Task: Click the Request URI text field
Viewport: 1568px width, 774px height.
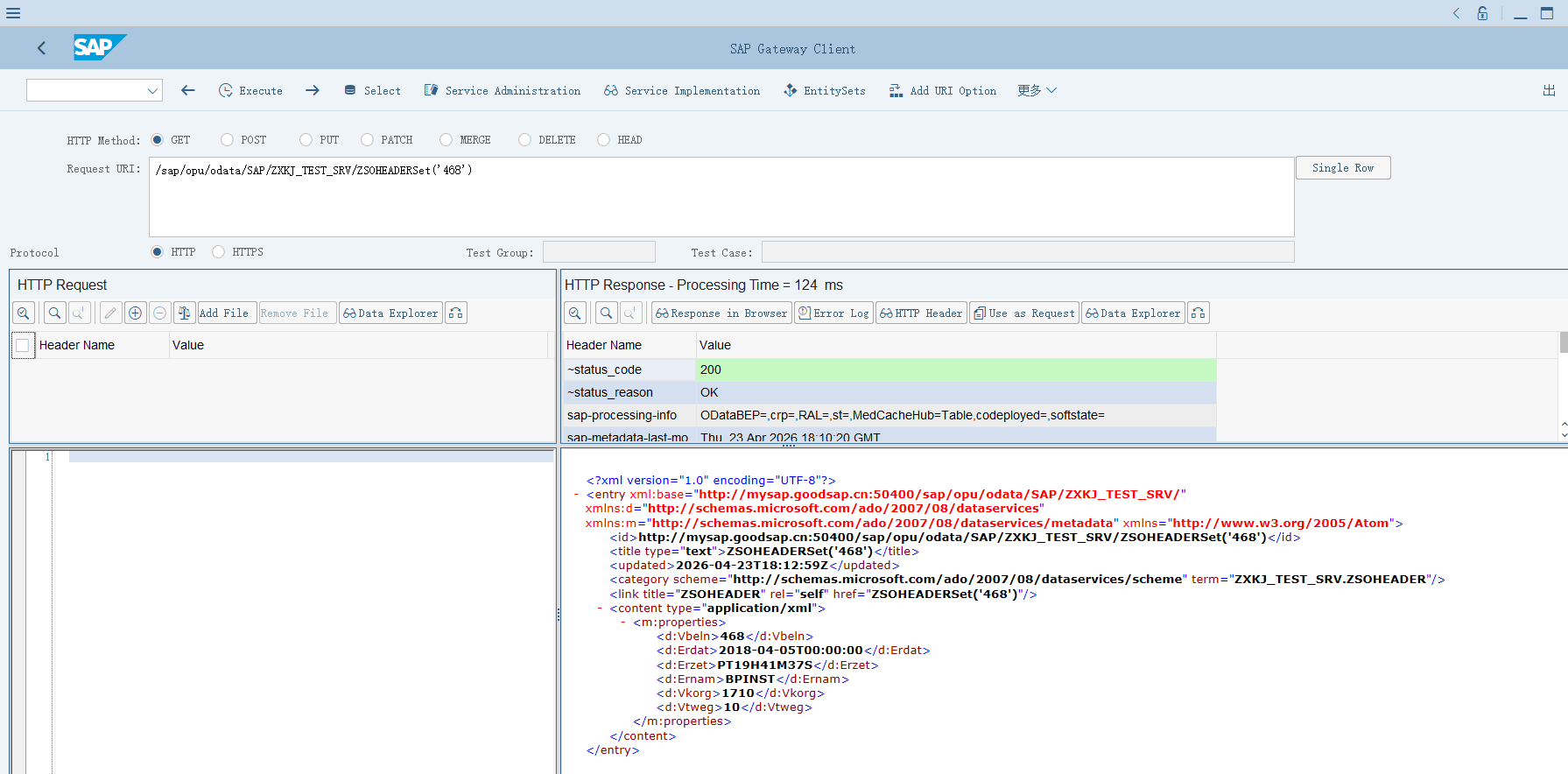Action: coord(721,197)
